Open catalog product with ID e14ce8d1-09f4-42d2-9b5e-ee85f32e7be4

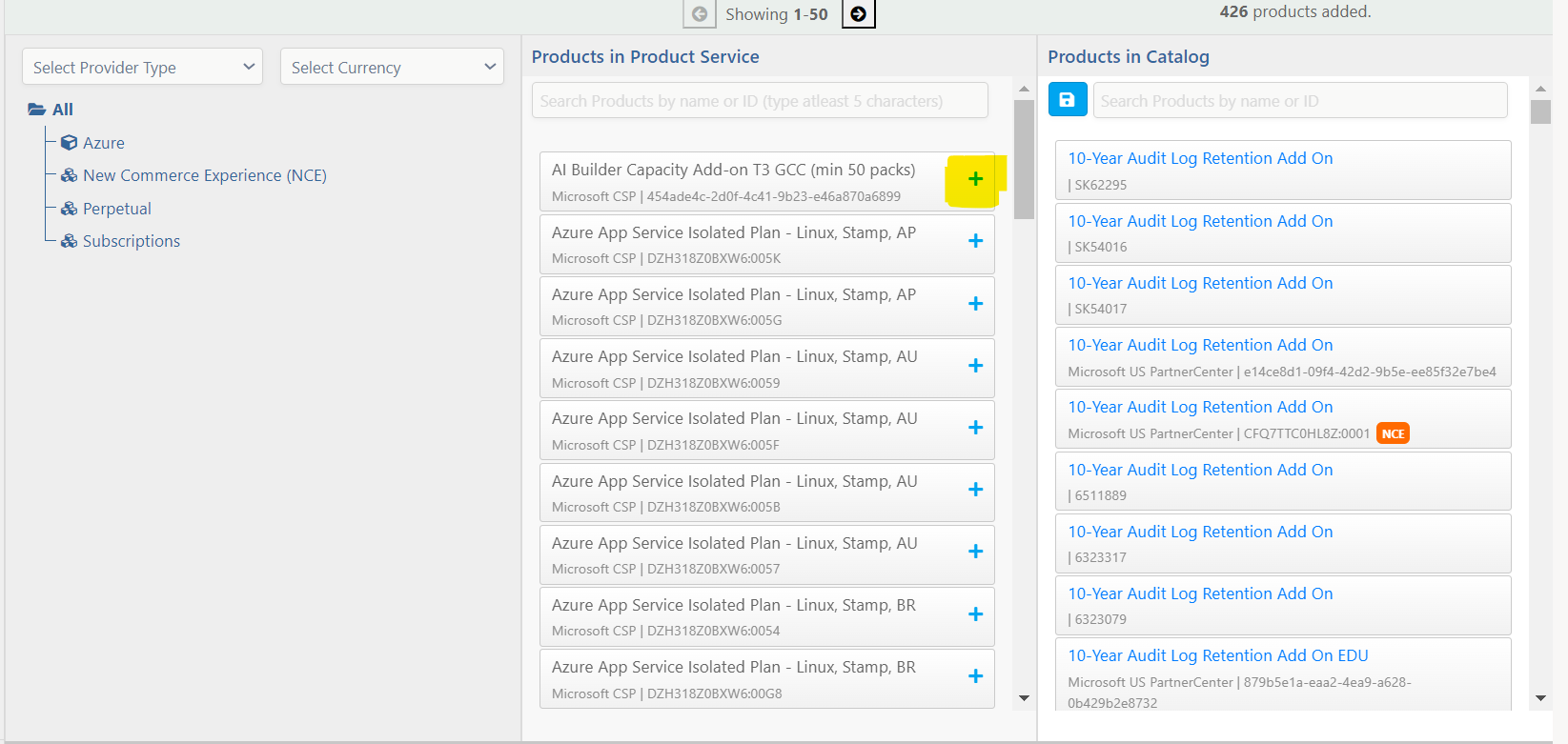1200,345
